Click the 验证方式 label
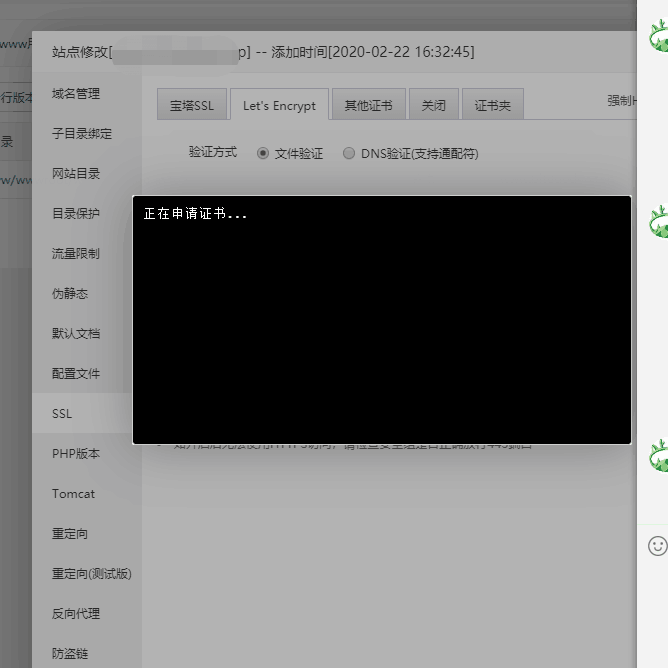This screenshot has width=668, height=668. click(213, 152)
